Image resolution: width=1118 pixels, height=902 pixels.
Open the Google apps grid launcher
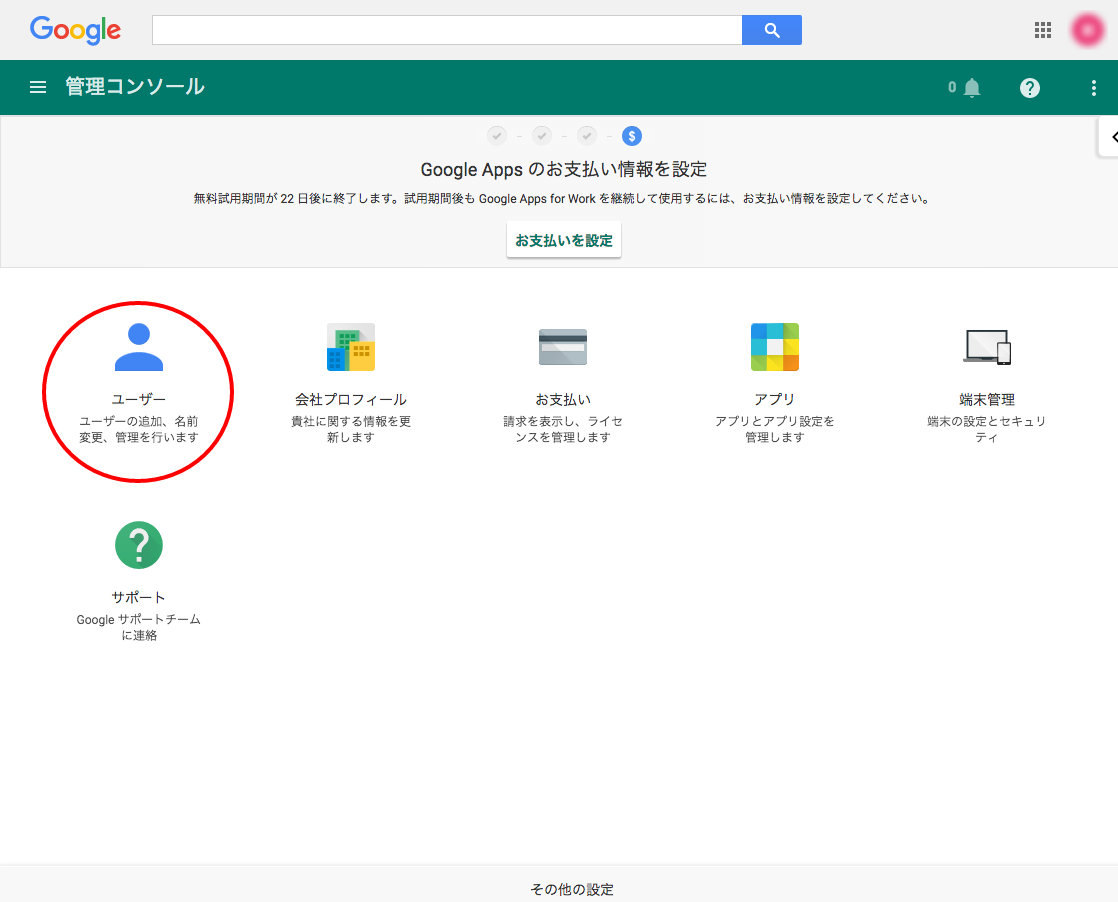(1042, 30)
